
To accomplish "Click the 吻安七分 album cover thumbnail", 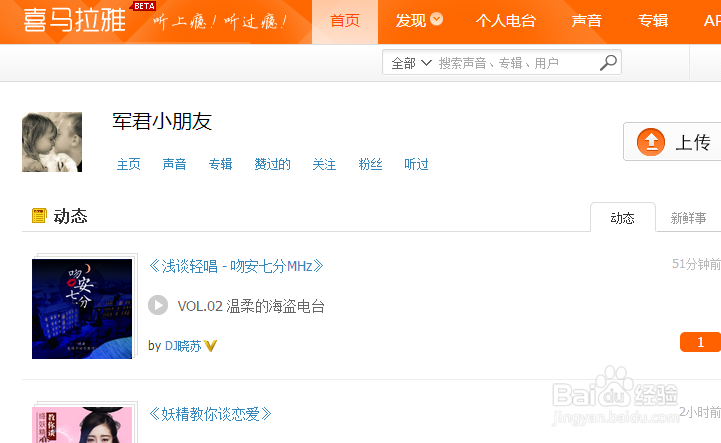I will (82, 309).
